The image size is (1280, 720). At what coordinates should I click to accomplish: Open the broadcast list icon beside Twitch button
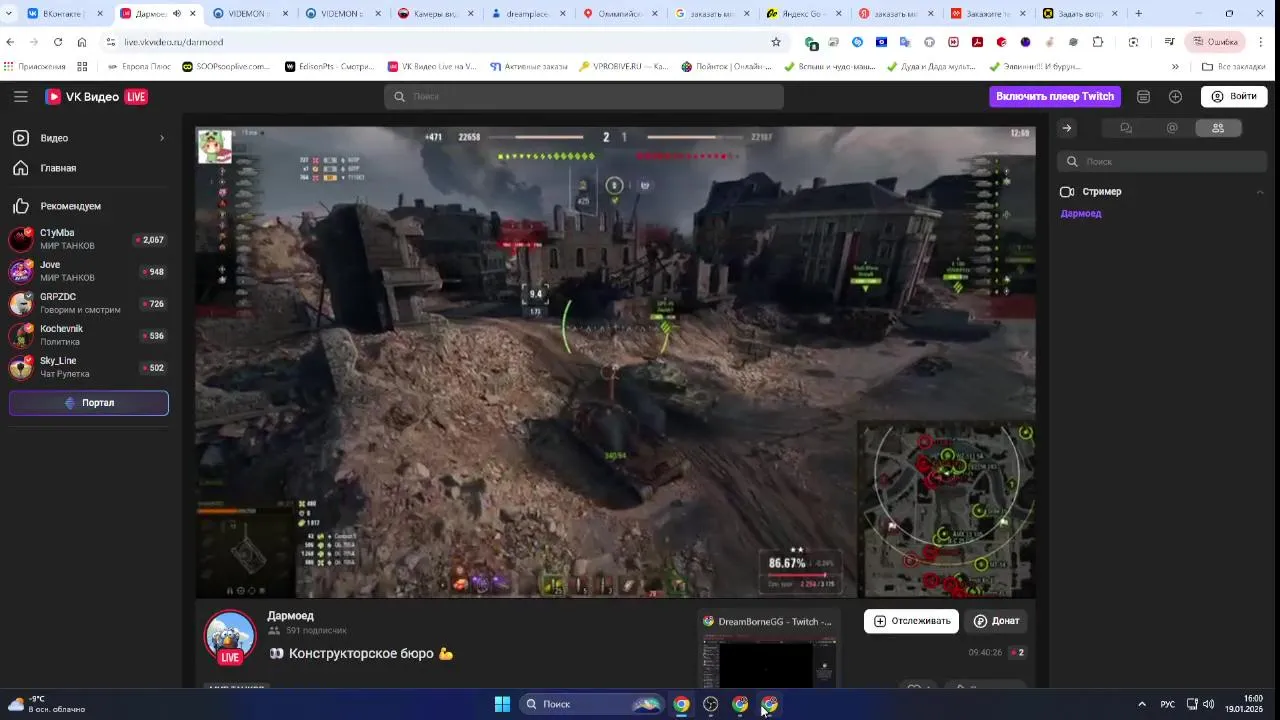[1143, 97]
